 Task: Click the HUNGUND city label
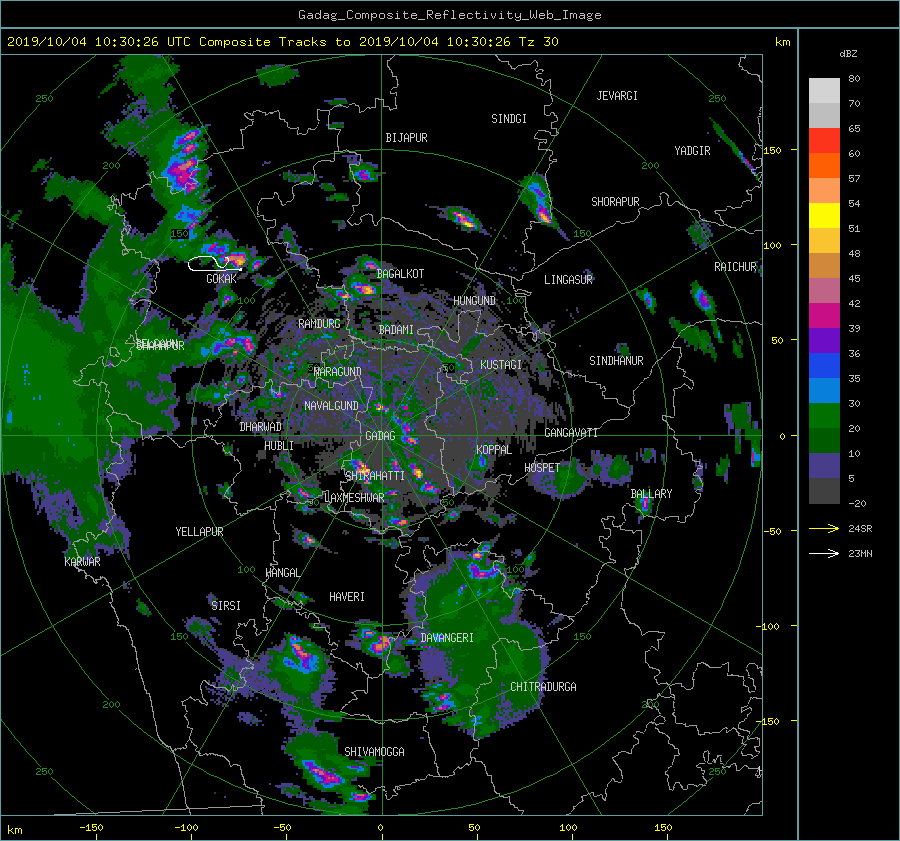474,301
